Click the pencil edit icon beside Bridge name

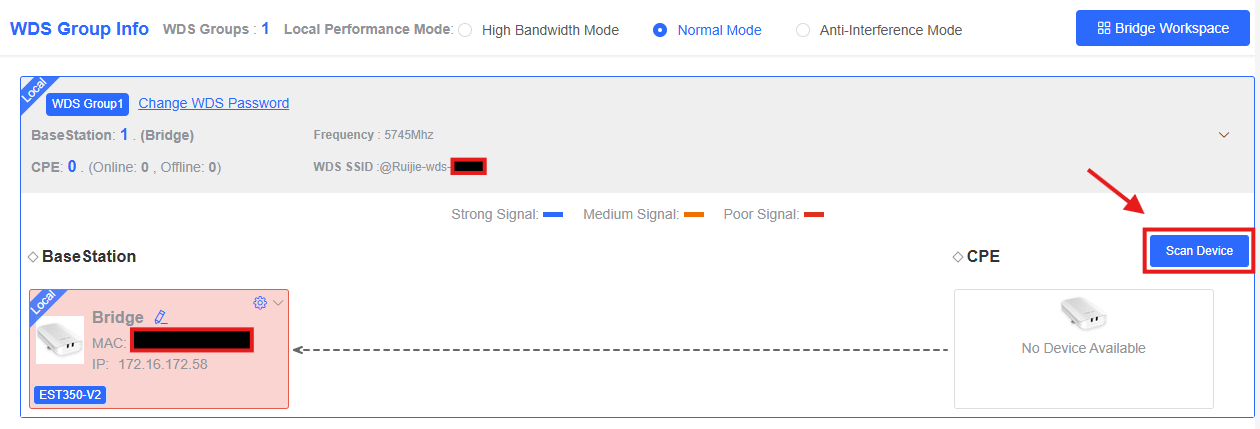click(161, 317)
